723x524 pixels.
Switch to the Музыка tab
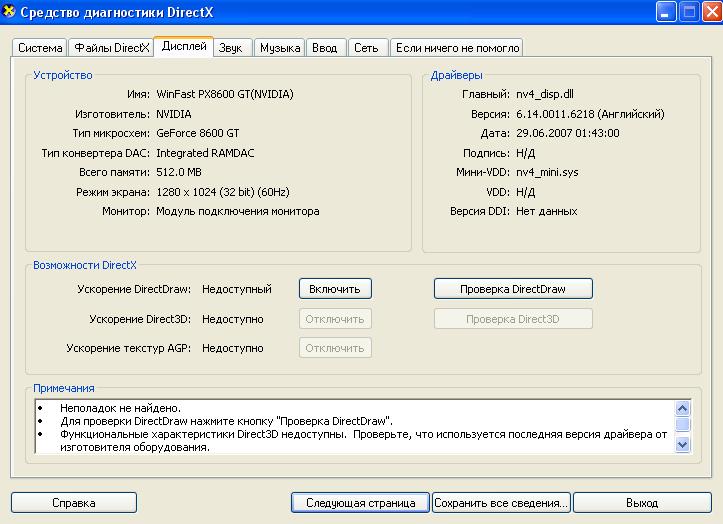point(279,48)
